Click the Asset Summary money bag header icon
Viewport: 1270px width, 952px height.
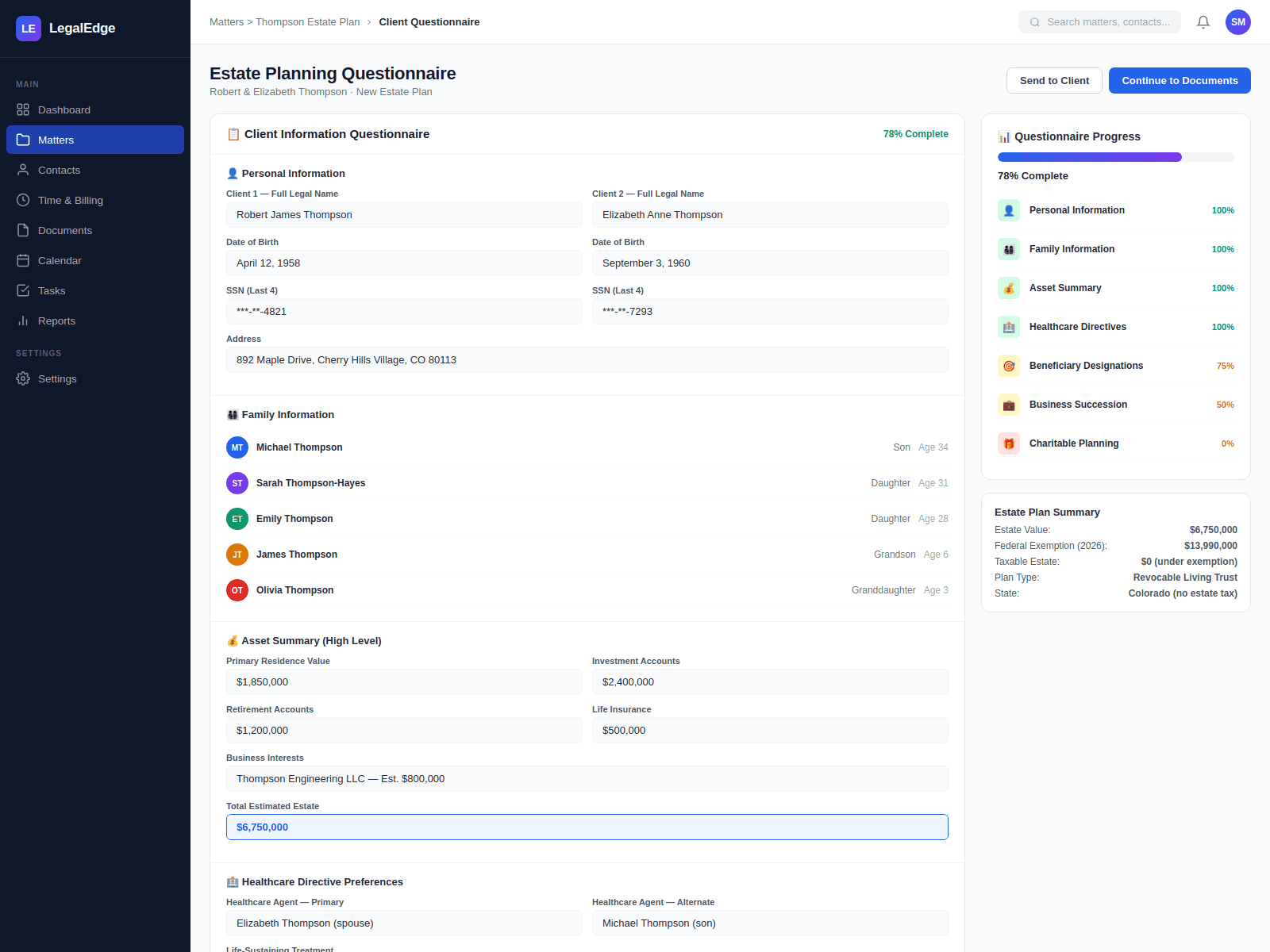[233, 640]
